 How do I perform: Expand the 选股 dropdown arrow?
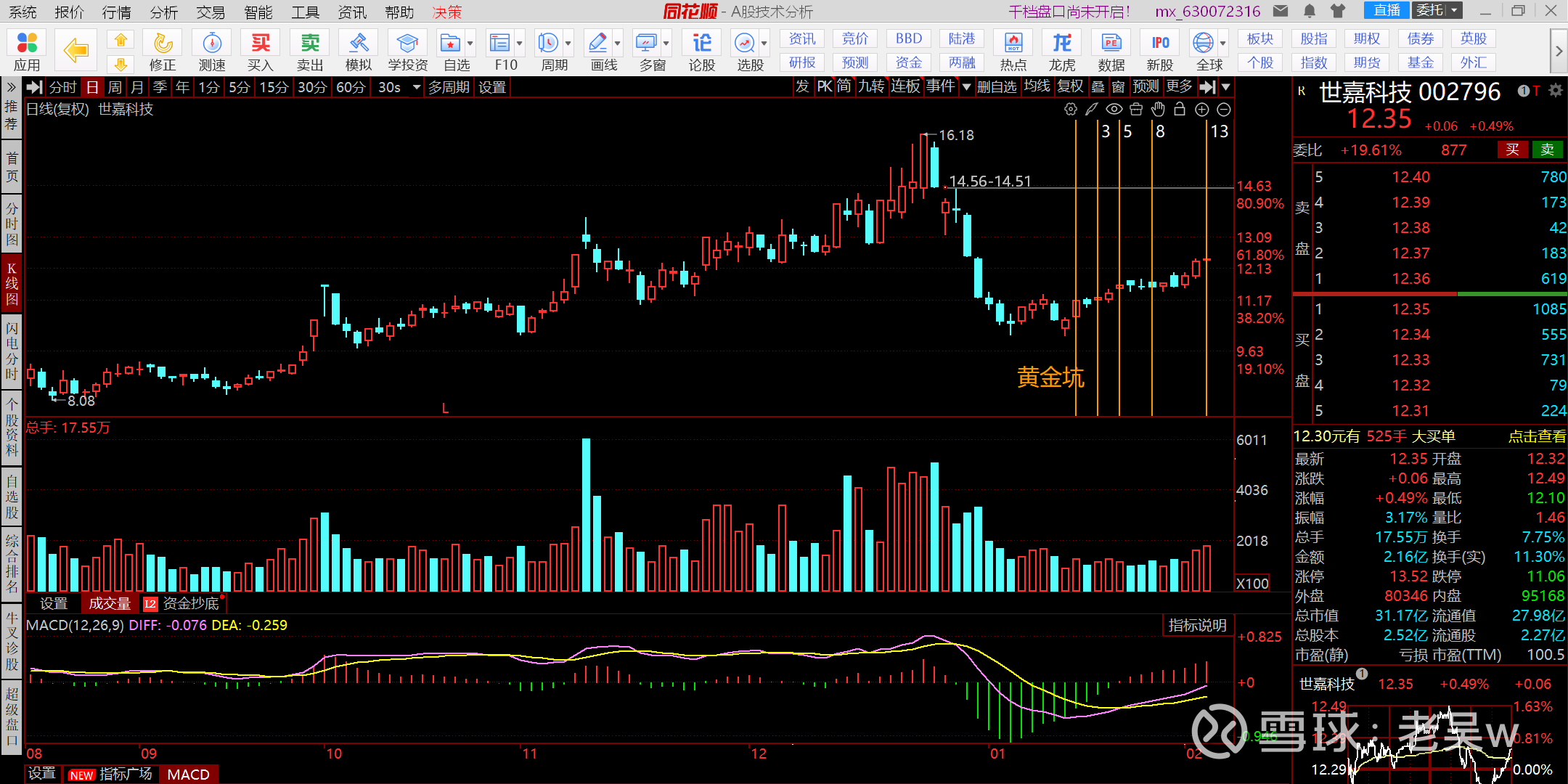764,43
